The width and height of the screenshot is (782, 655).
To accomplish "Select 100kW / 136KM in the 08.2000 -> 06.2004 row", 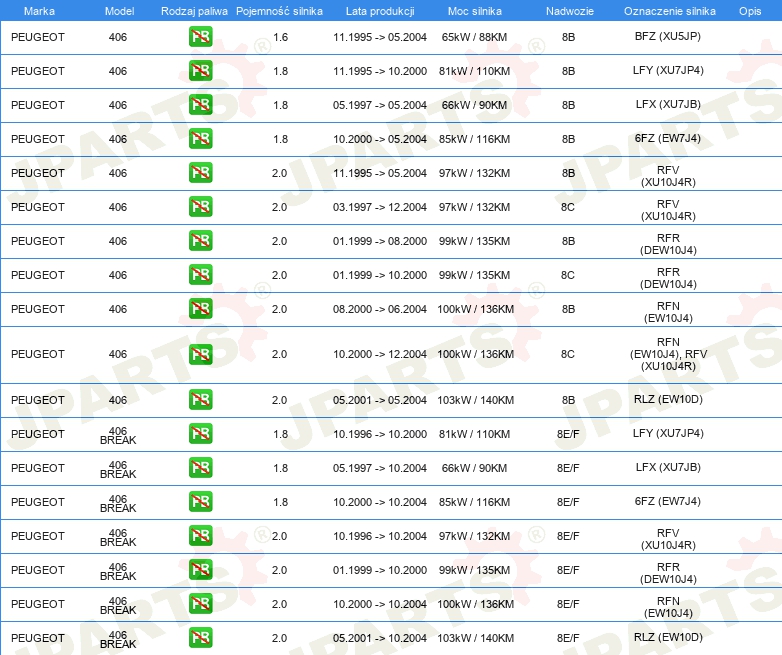I will 475,309.
